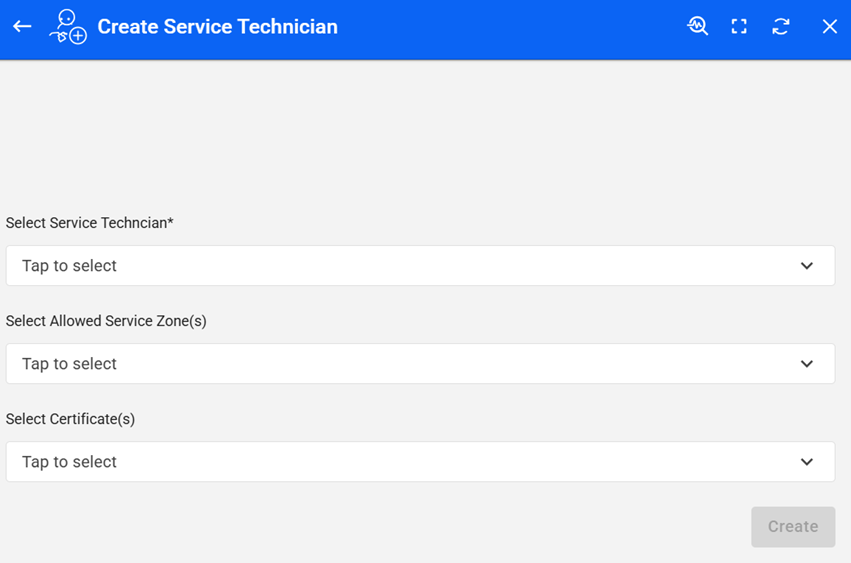
Task: Open the magnifier diagnostics icon
Action: click(x=698, y=27)
